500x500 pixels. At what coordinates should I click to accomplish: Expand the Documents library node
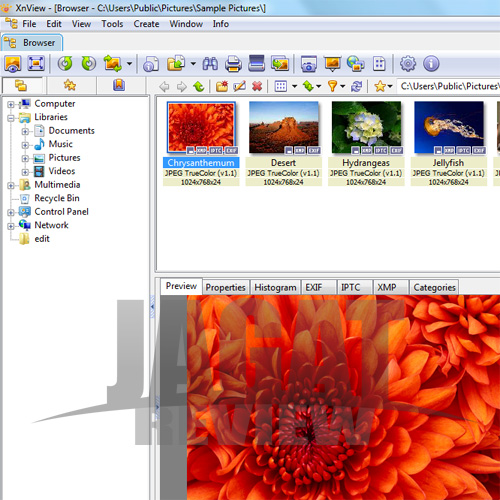[25, 132]
